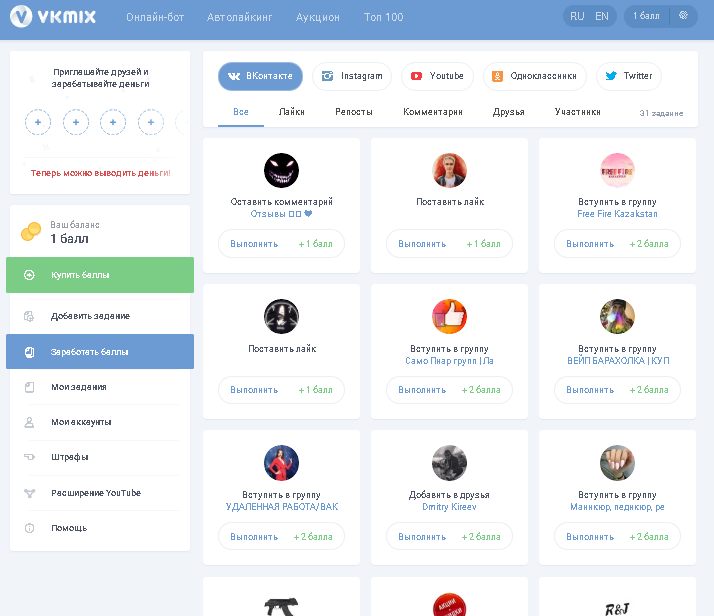Select the Instagram network button
This screenshot has height=616, width=714.
pyautogui.click(x=352, y=76)
